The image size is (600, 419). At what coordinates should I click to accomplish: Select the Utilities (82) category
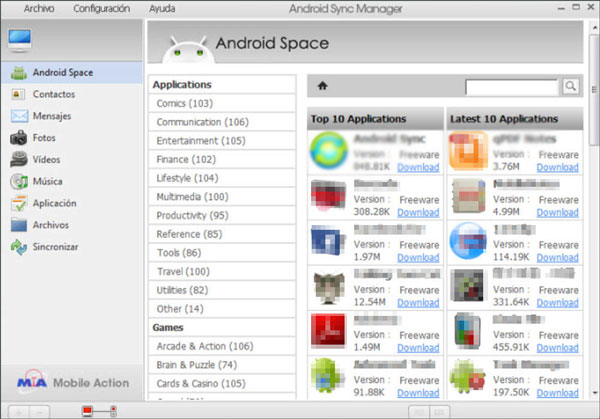222,290
